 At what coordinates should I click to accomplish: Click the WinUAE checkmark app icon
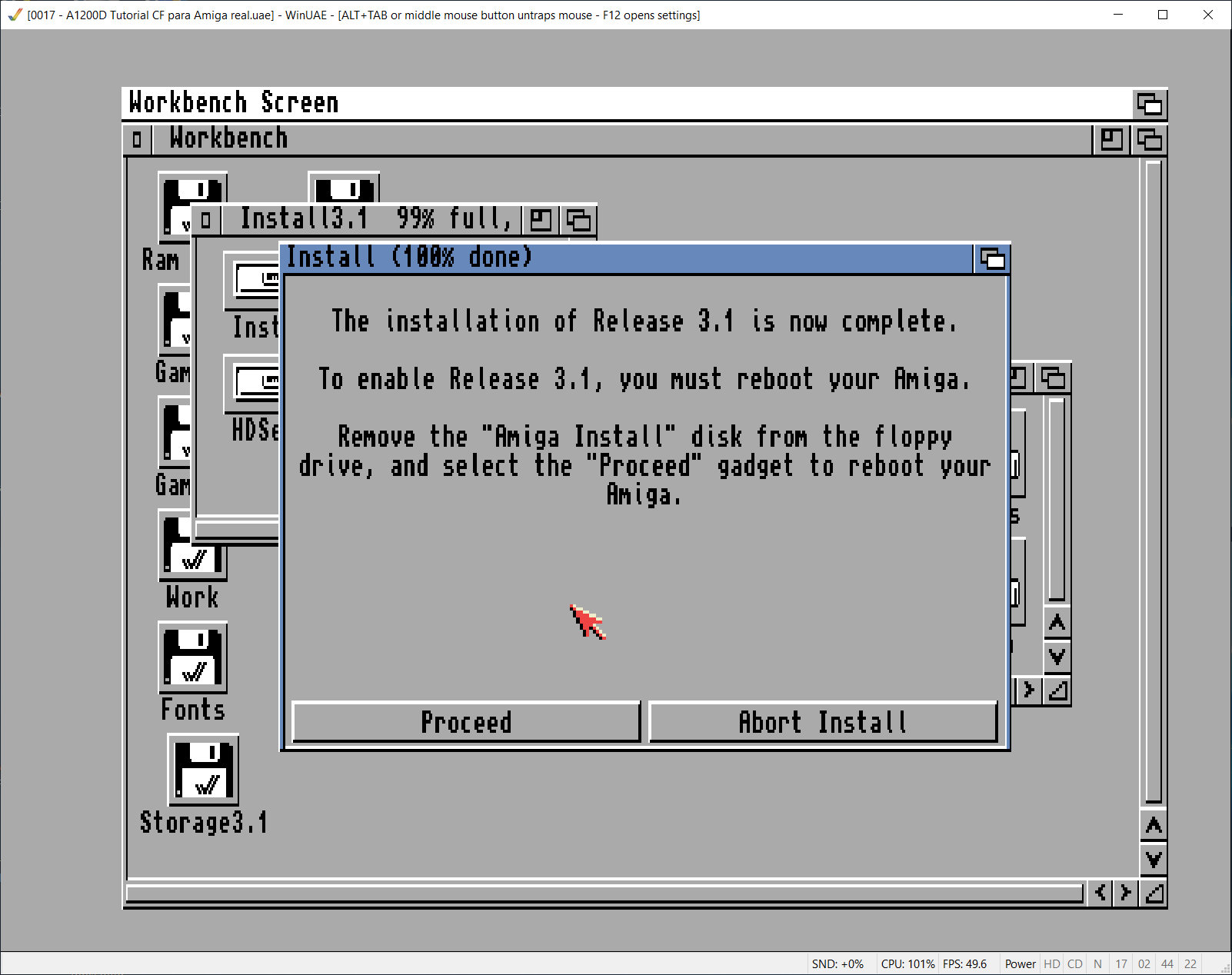point(15,15)
